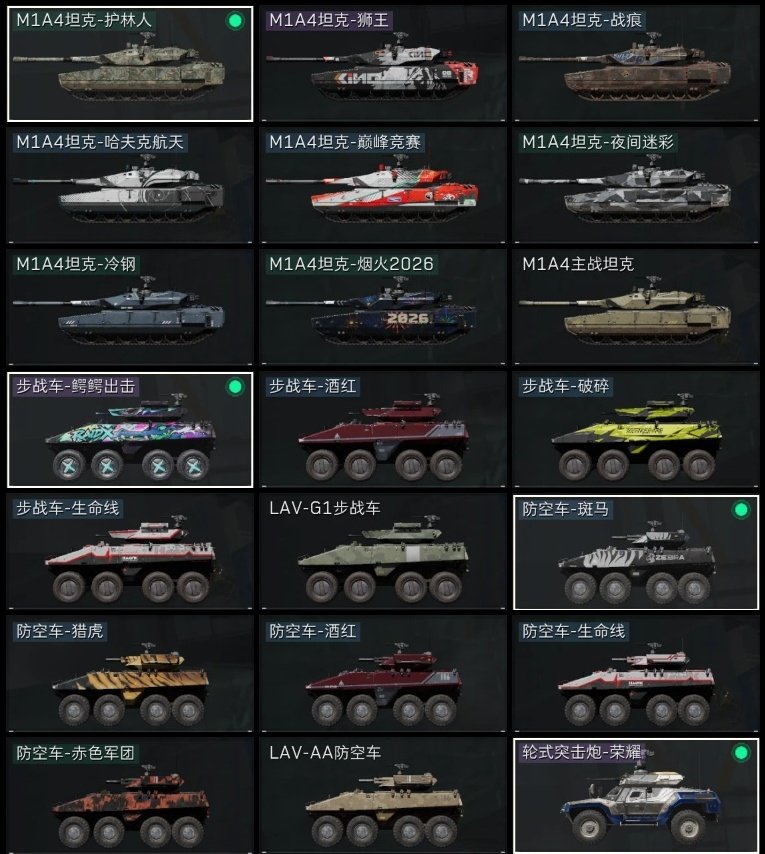
Task: Choose the M1A4坦克-战痕 tank skin
Action: coord(636,64)
